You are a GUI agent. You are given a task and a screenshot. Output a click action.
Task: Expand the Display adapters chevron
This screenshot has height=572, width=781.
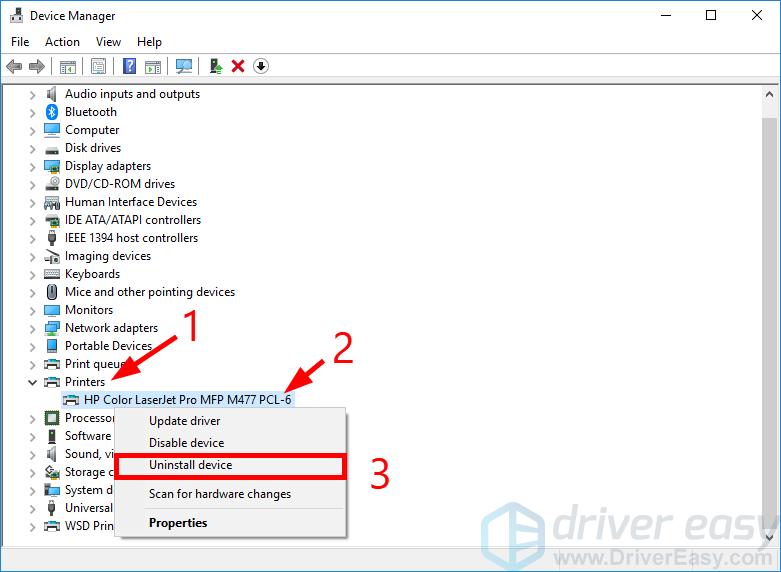pos(32,166)
